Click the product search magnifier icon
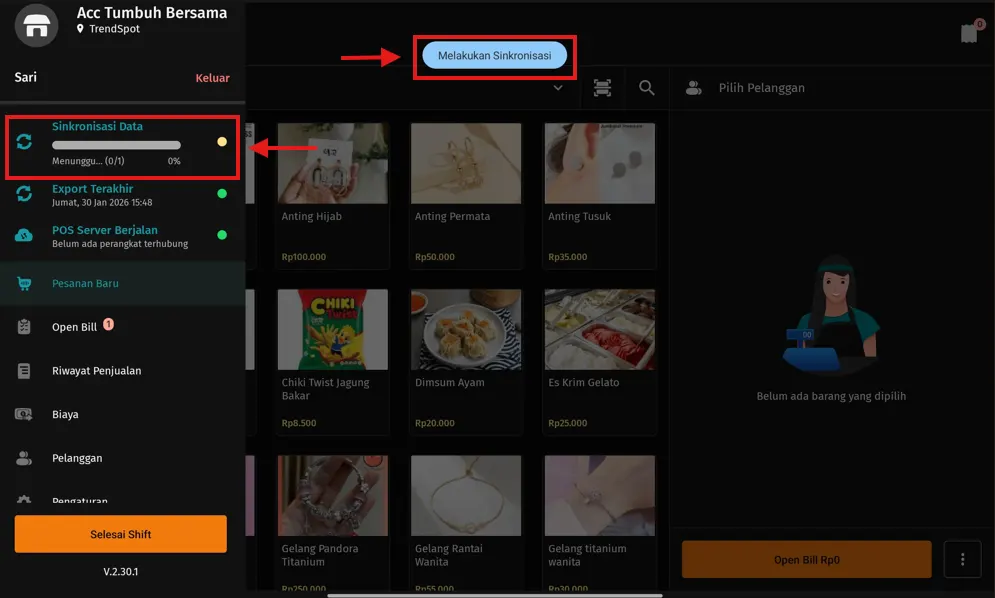The image size is (995, 598). coord(647,88)
